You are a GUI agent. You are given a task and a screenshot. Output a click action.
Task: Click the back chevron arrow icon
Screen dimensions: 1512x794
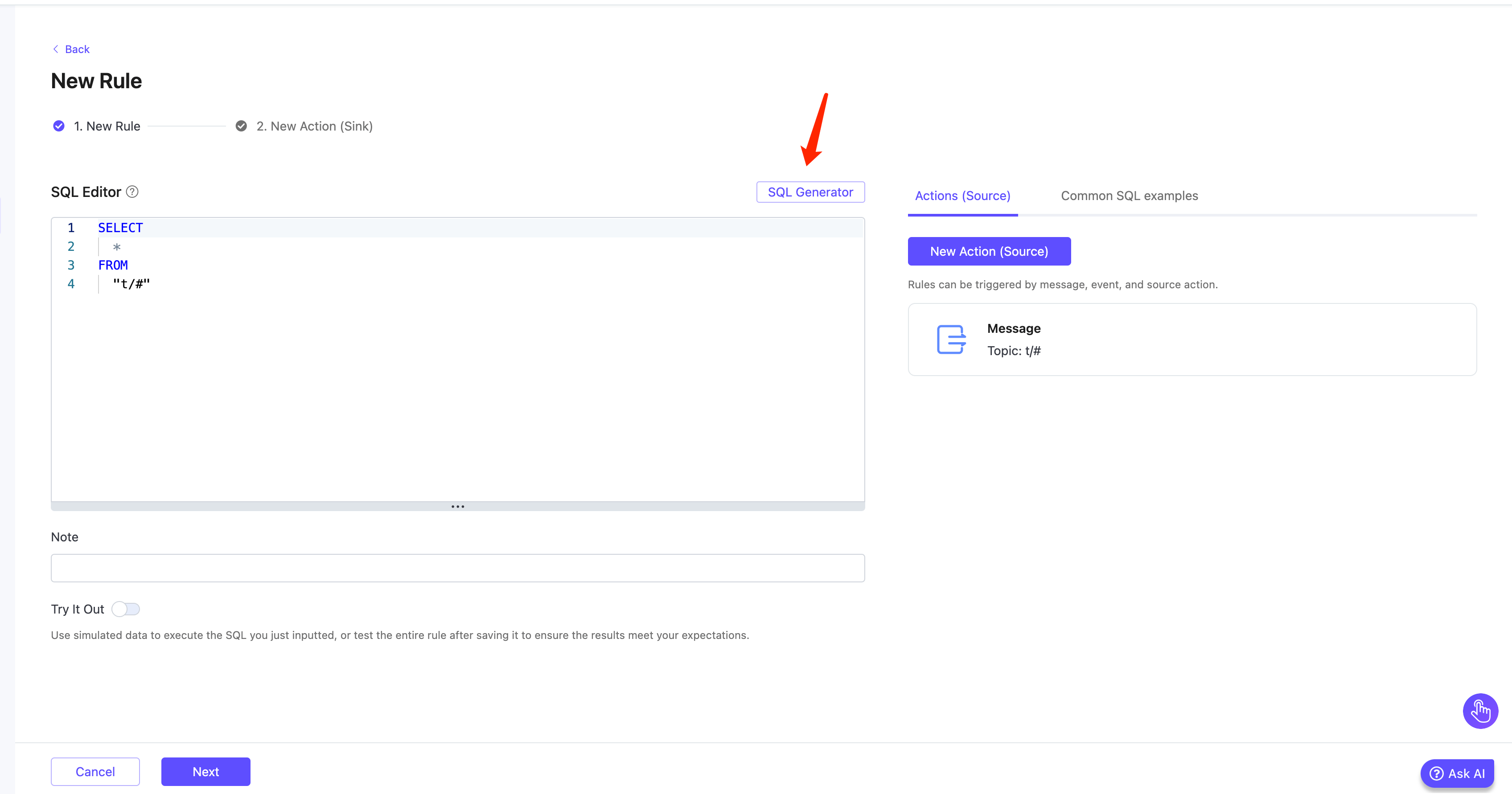pos(56,49)
